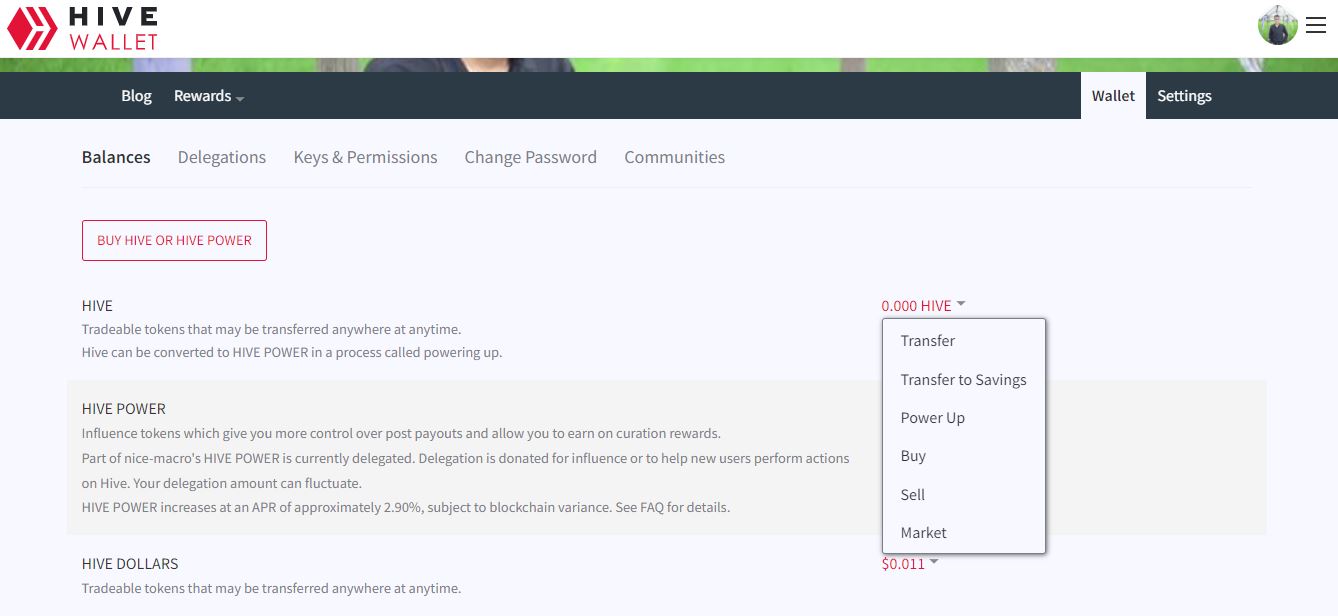This screenshot has height=616, width=1338.
Task: Click the Buy Hive or Hive Power button
Action: (x=174, y=240)
